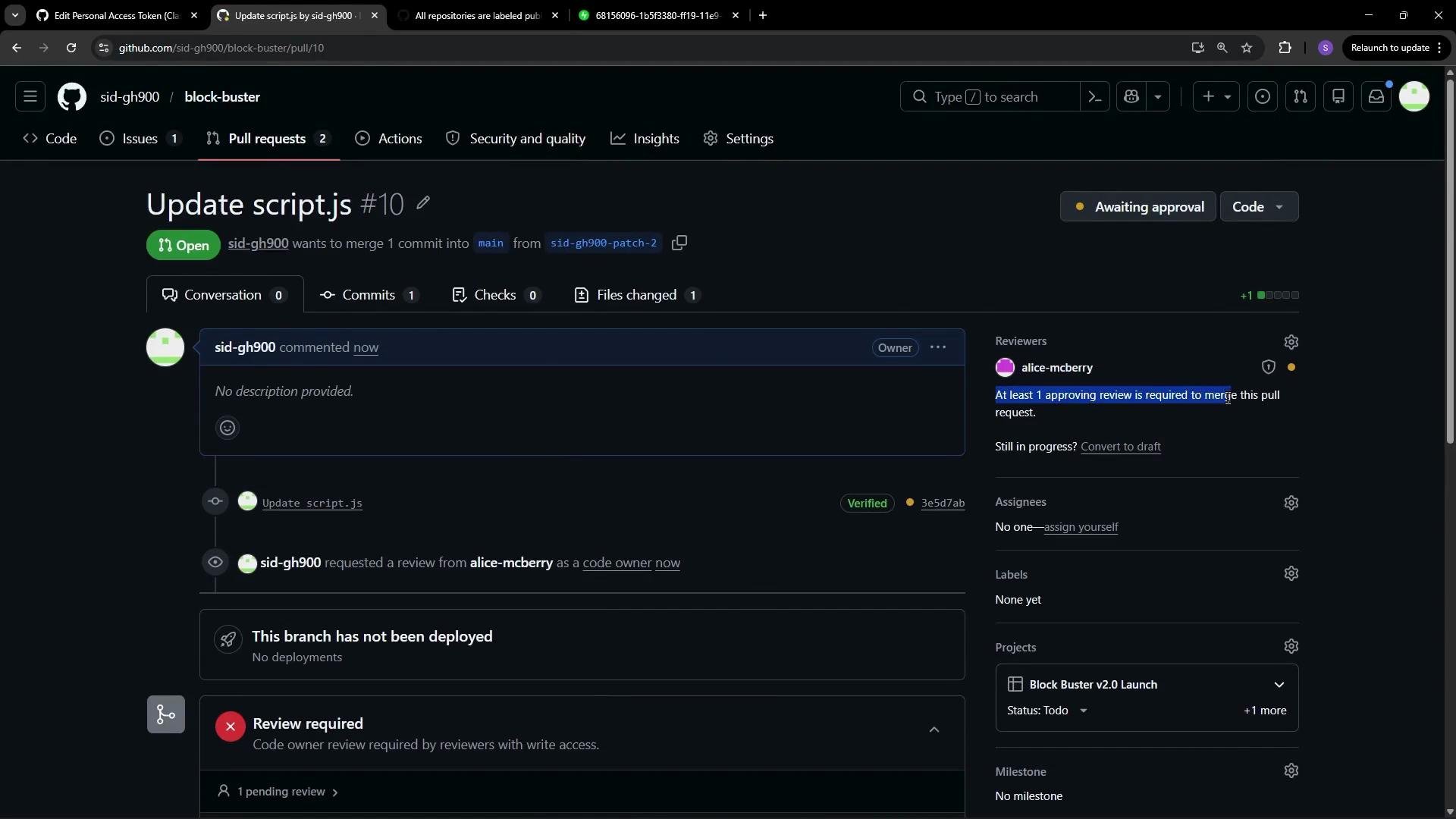Reload the page with browser refresh button
This screenshot has width=1456, height=819.
pyautogui.click(x=71, y=48)
